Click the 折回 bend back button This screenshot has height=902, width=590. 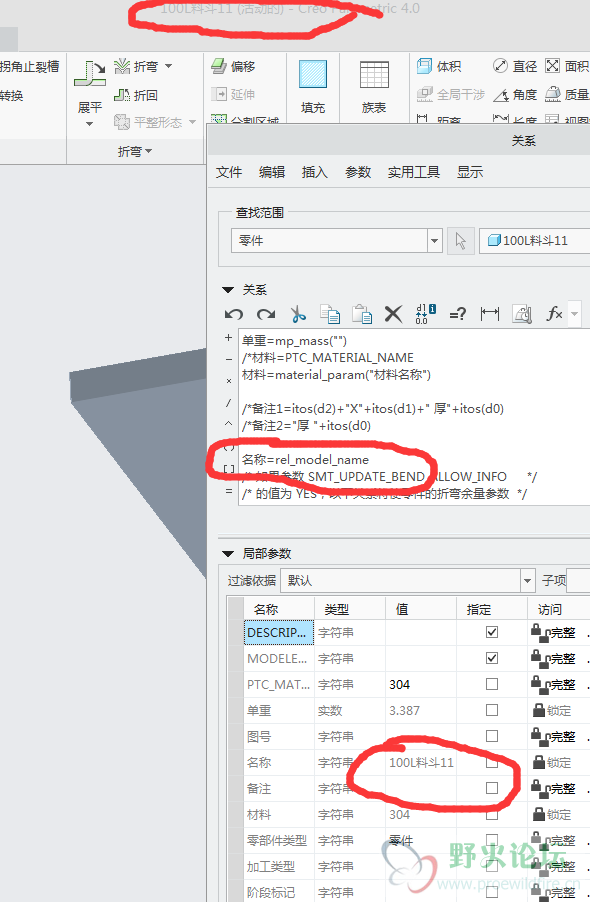point(136,95)
